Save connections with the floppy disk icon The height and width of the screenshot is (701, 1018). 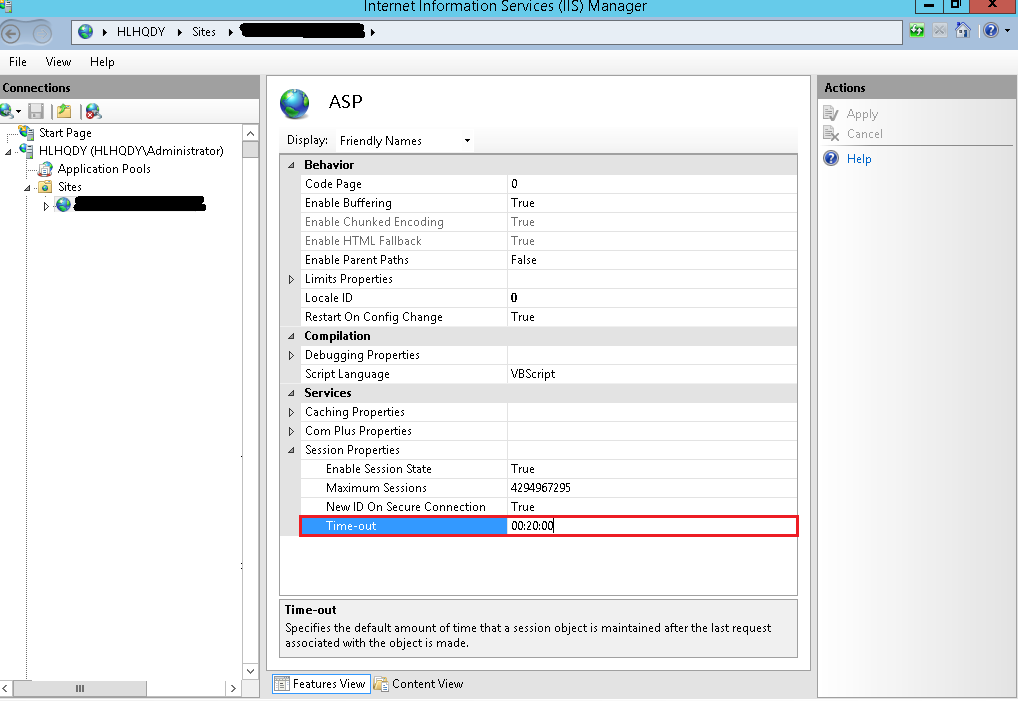click(x=36, y=112)
